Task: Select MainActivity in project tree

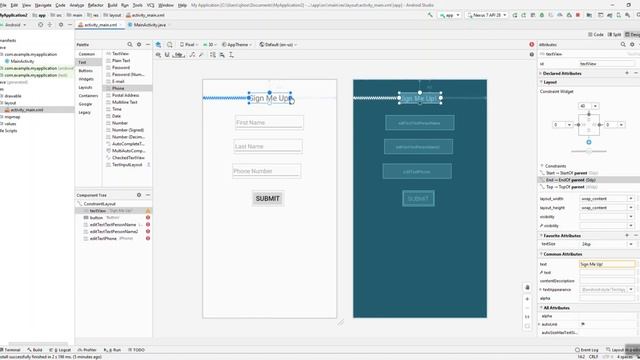Action: coord(22,61)
